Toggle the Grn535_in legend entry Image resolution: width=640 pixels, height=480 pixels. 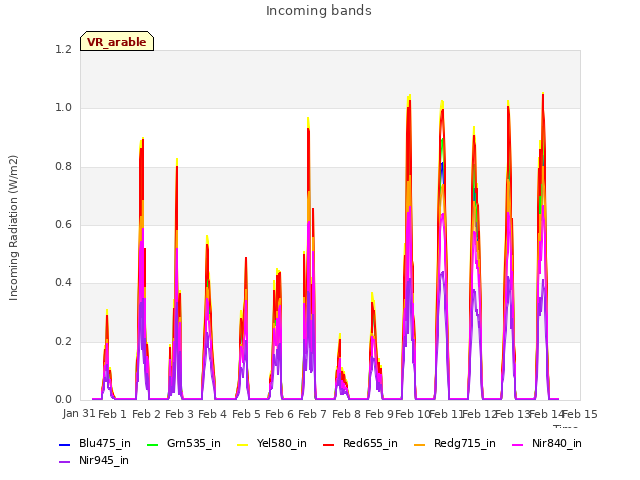(x=183, y=443)
